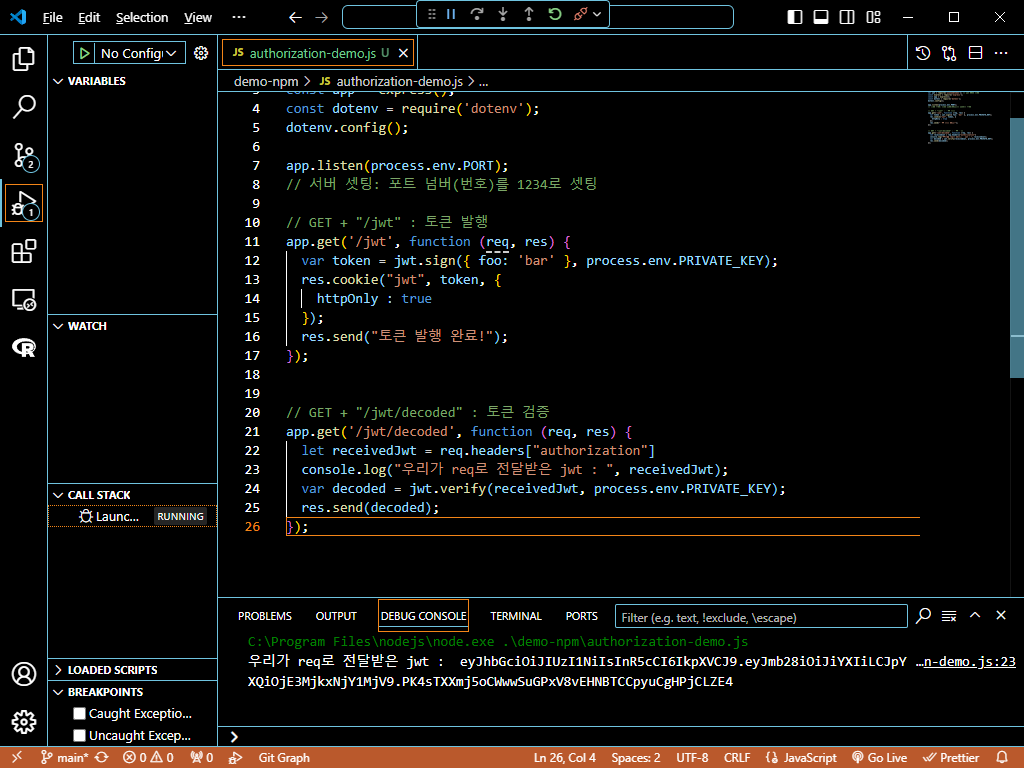The height and width of the screenshot is (768, 1024).
Task: Clear the debug console output
Action: (x=949, y=616)
